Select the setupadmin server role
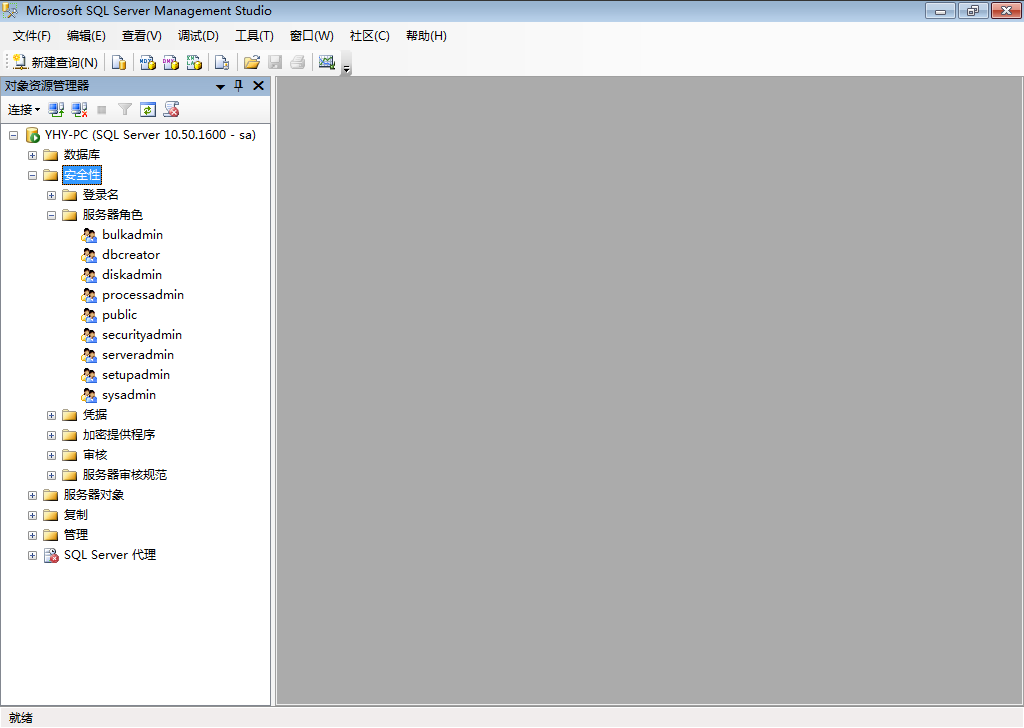 pyautogui.click(x=136, y=375)
